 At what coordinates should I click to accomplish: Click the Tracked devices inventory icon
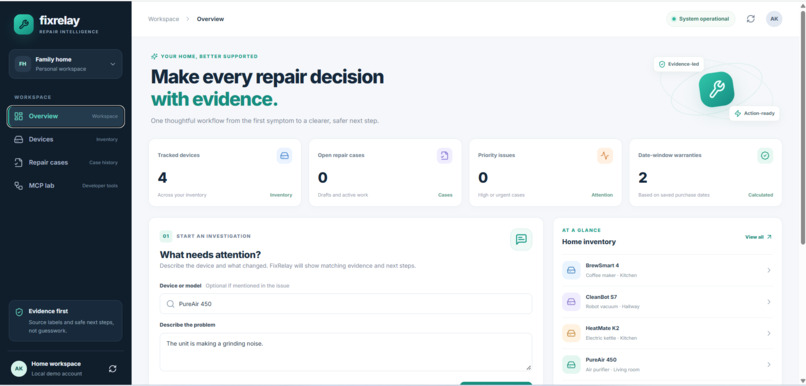pos(284,156)
